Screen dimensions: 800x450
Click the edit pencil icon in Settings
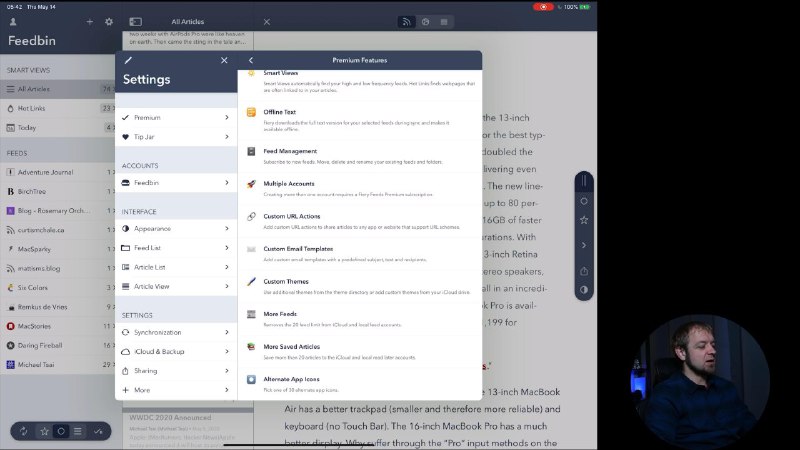click(127, 60)
